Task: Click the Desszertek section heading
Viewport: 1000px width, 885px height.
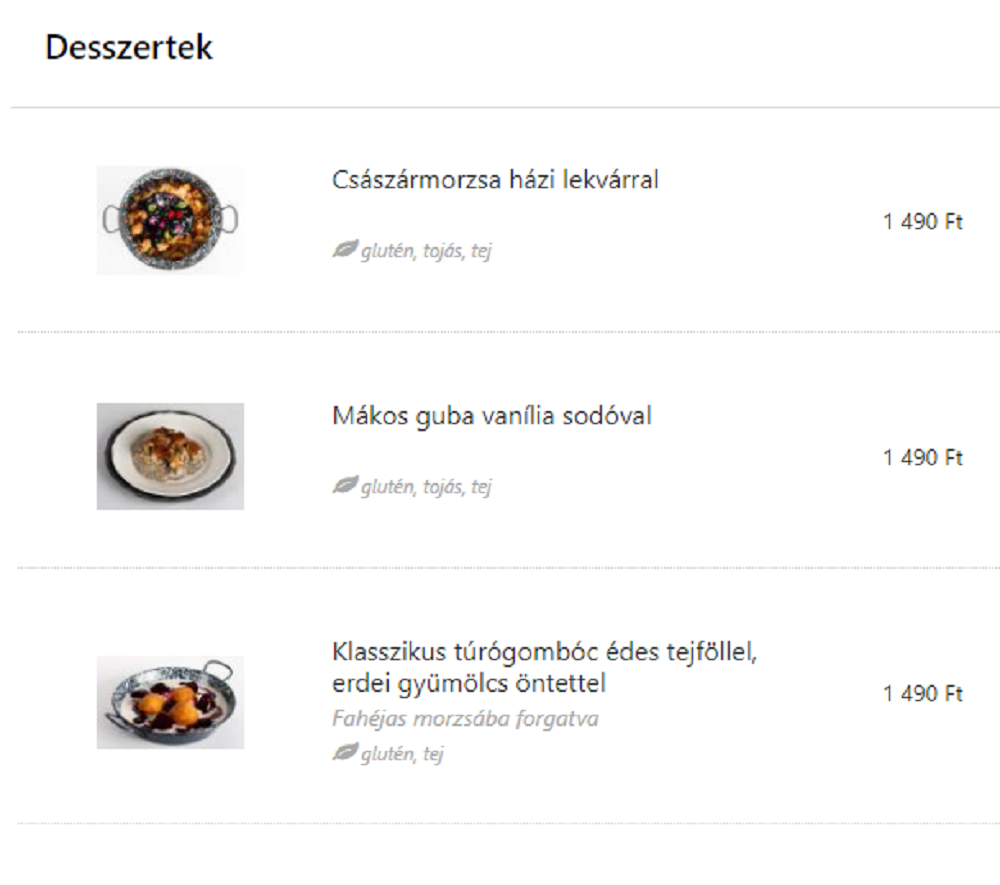Action: click(129, 47)
